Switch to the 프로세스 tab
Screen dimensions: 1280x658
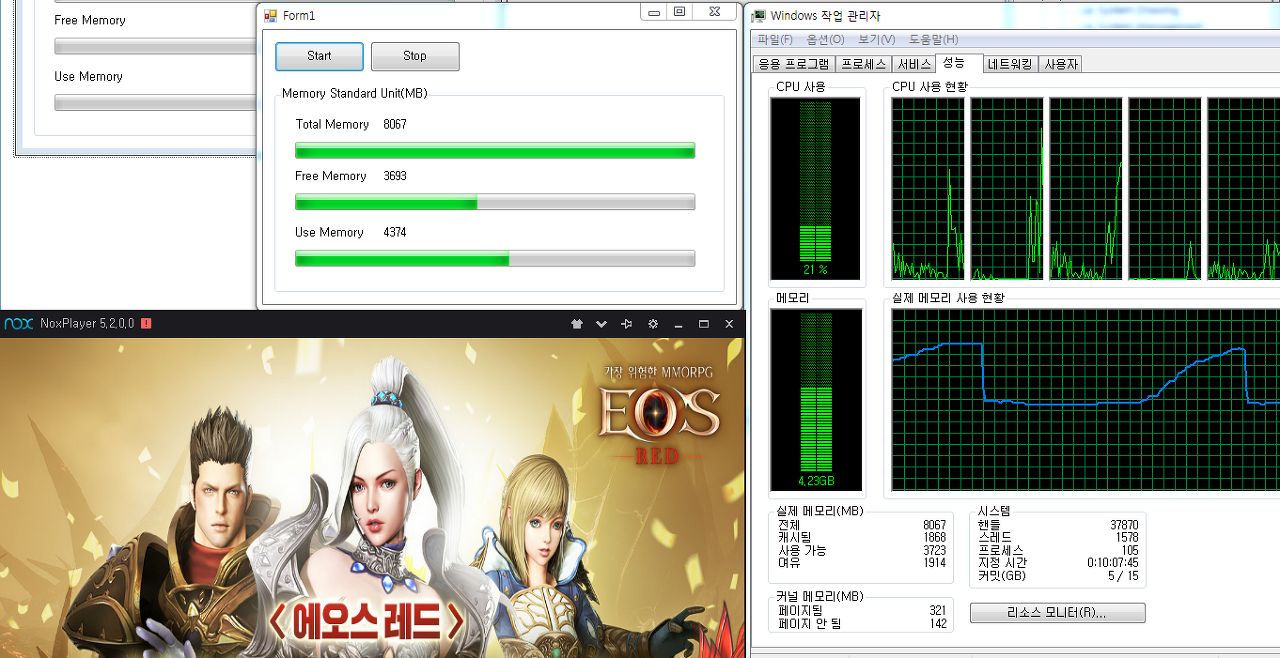[864, 64]
